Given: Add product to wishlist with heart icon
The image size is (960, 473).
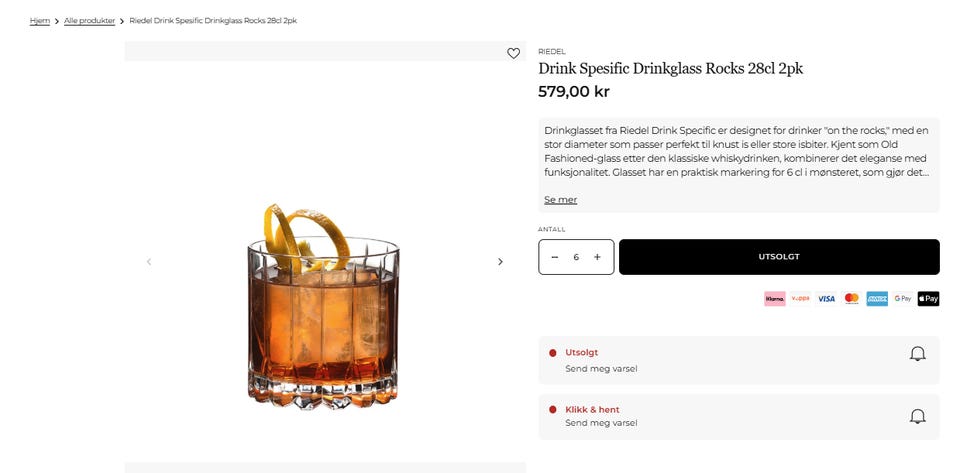Looking at the screenshot, I should click(x=513, y=53).
